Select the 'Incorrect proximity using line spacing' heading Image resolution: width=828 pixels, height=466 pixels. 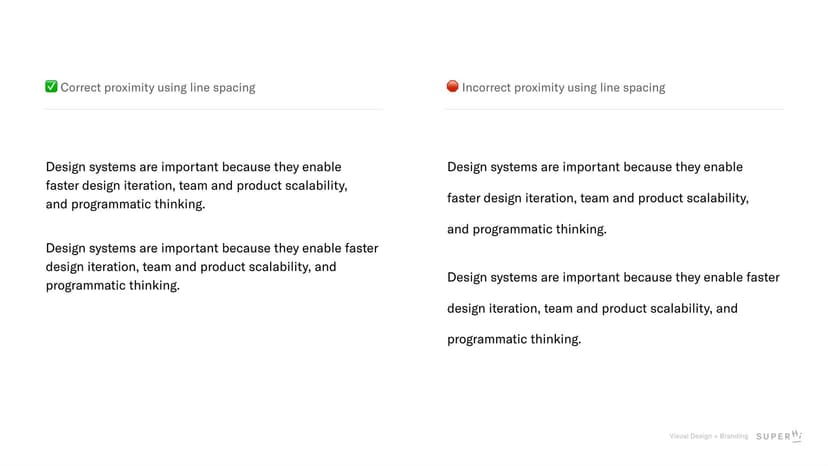(563, 88)
